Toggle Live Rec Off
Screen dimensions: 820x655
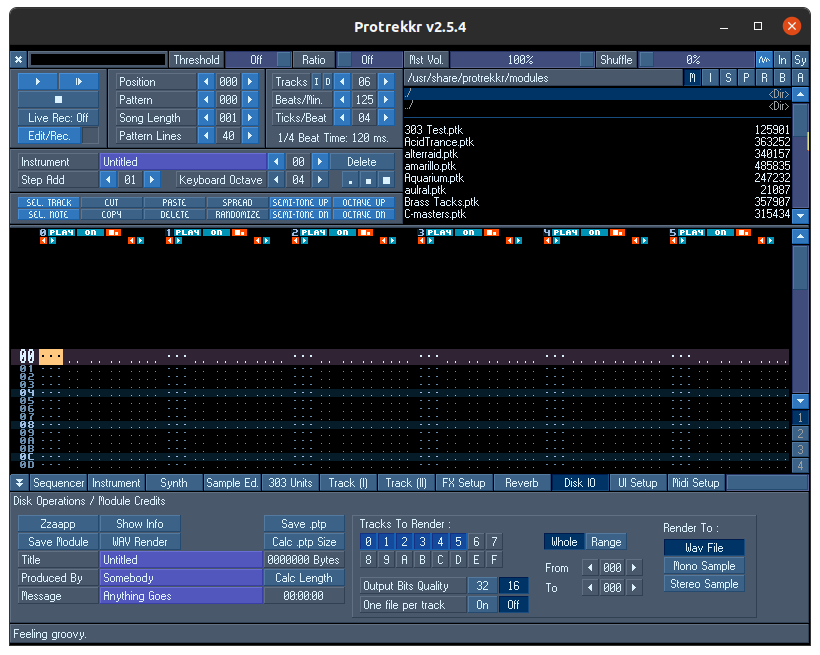coord(58,118)
